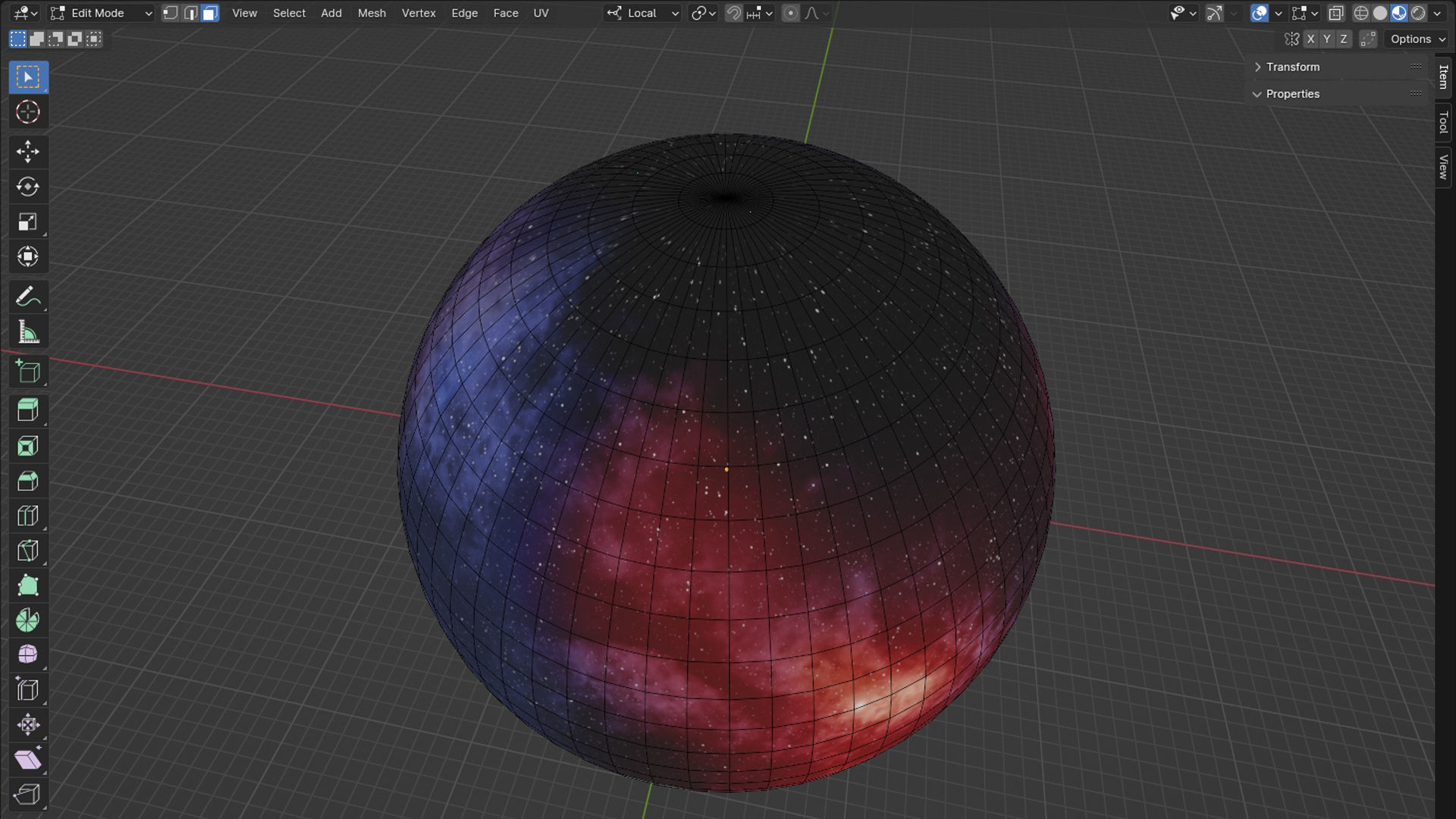Viewport: 1456px width, 819px height.
Task: Choose the Inset Faces tool
Action: [x=28, y=446]
